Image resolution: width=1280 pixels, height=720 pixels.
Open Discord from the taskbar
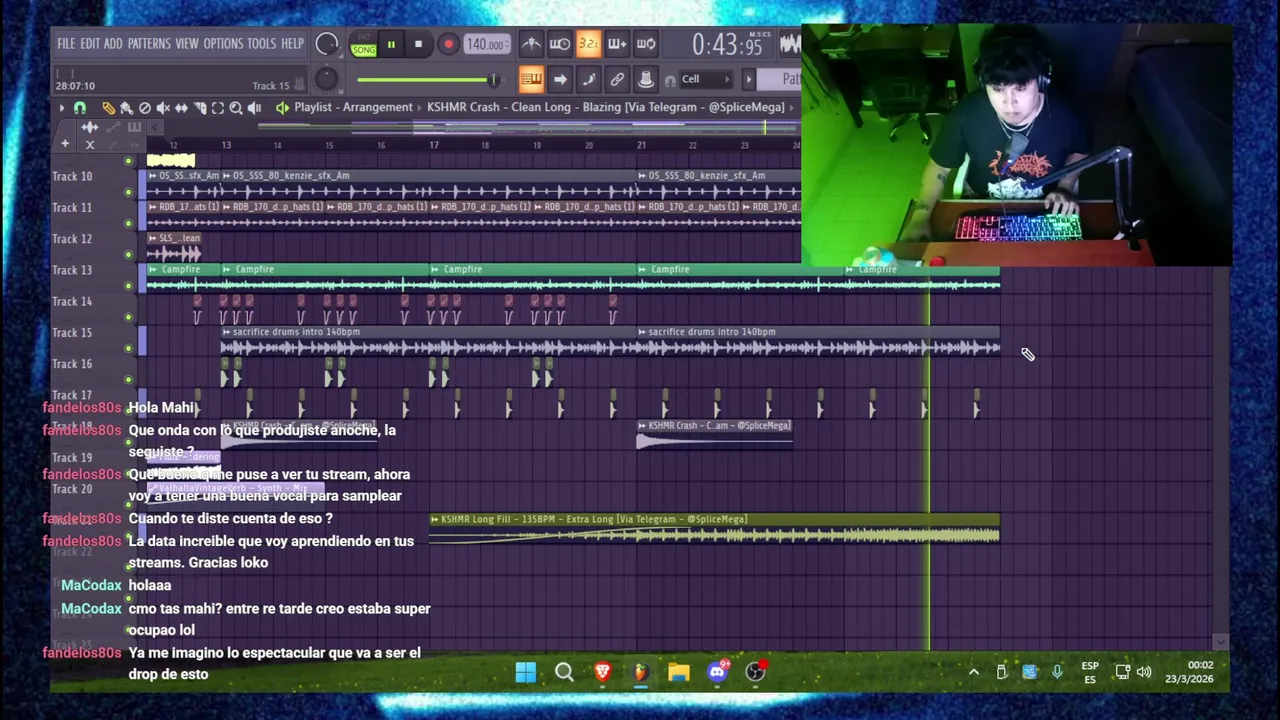(x=717, y=672)
